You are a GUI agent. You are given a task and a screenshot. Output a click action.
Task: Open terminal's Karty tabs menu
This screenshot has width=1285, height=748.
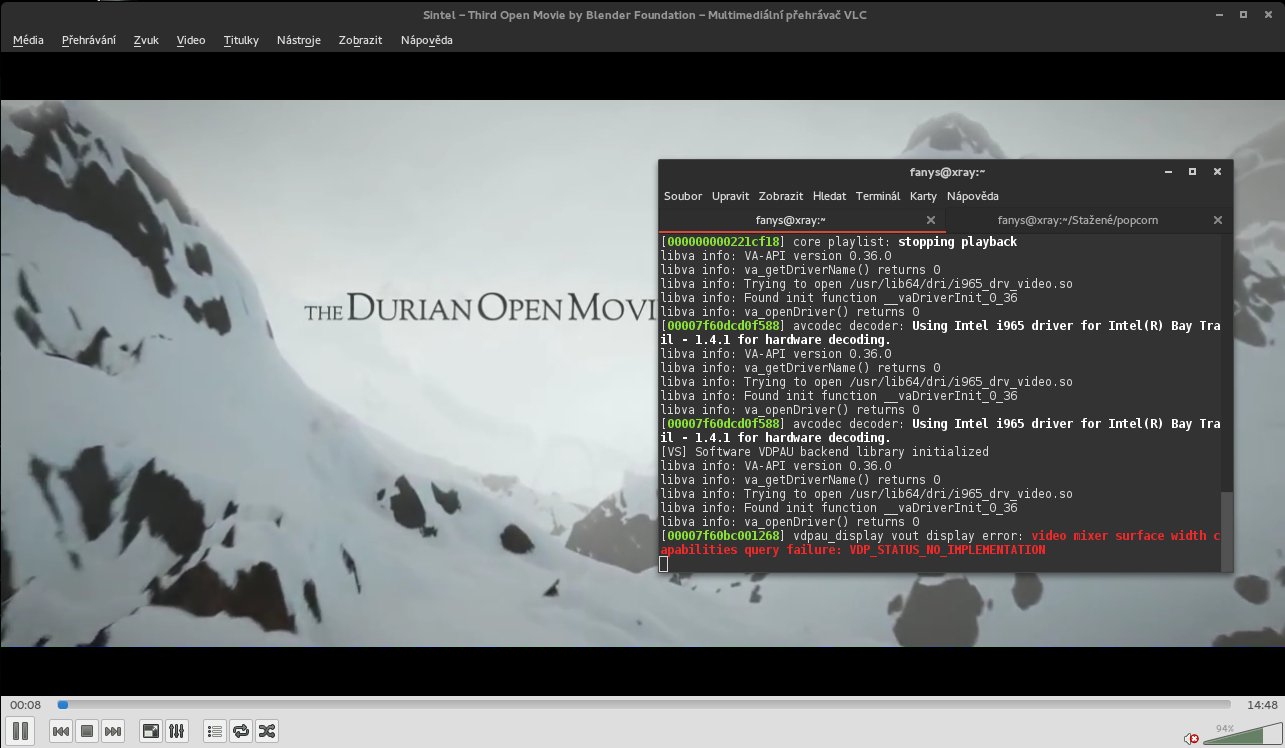coord(923,196)
